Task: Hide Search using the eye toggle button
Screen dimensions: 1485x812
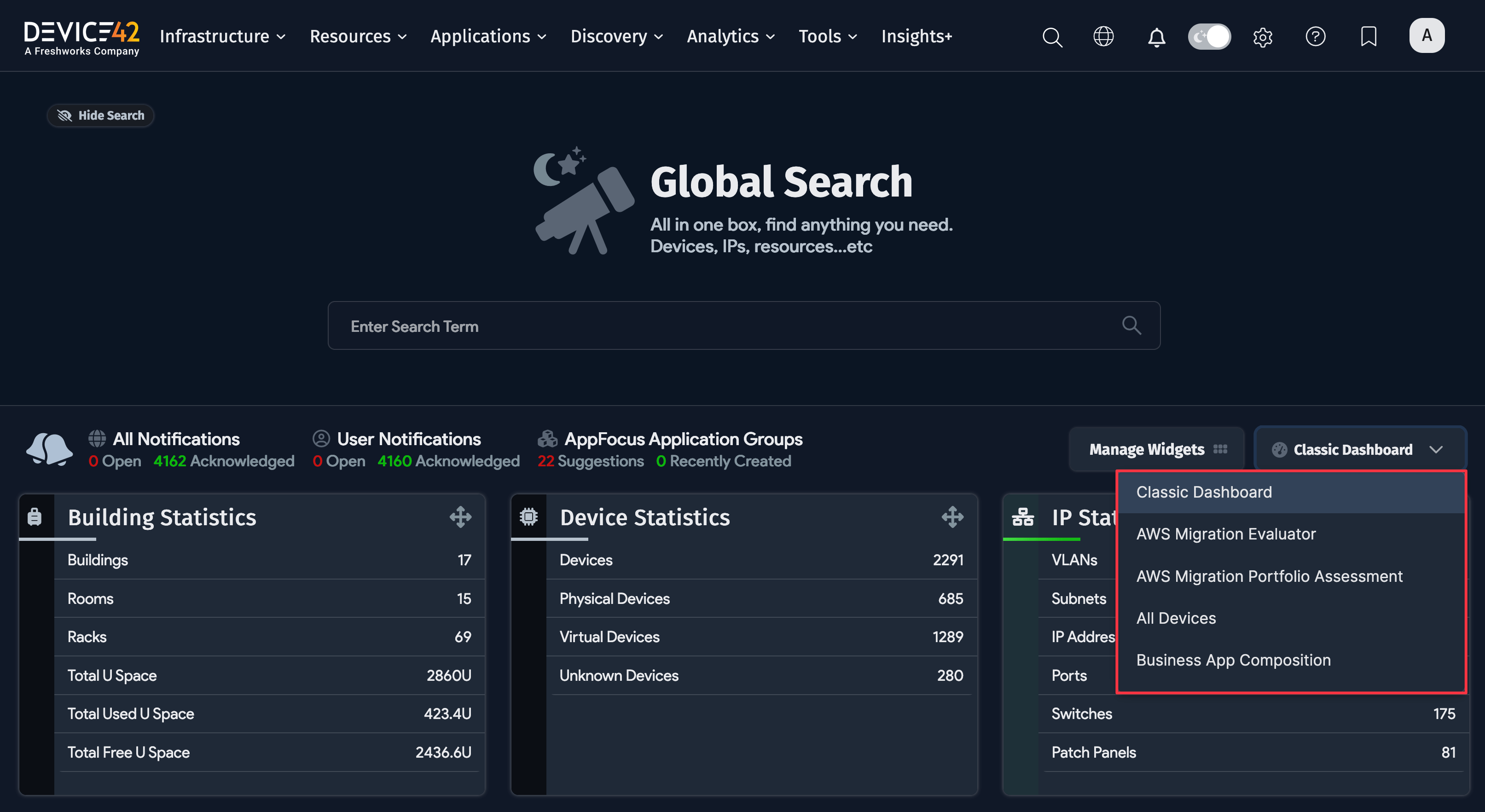Action: click(100, 115)
